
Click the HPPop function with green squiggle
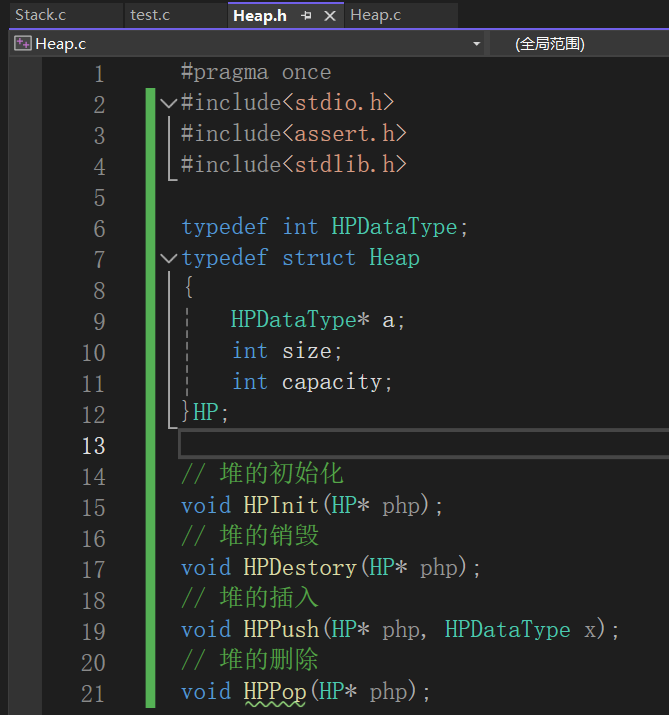point(275,692)
